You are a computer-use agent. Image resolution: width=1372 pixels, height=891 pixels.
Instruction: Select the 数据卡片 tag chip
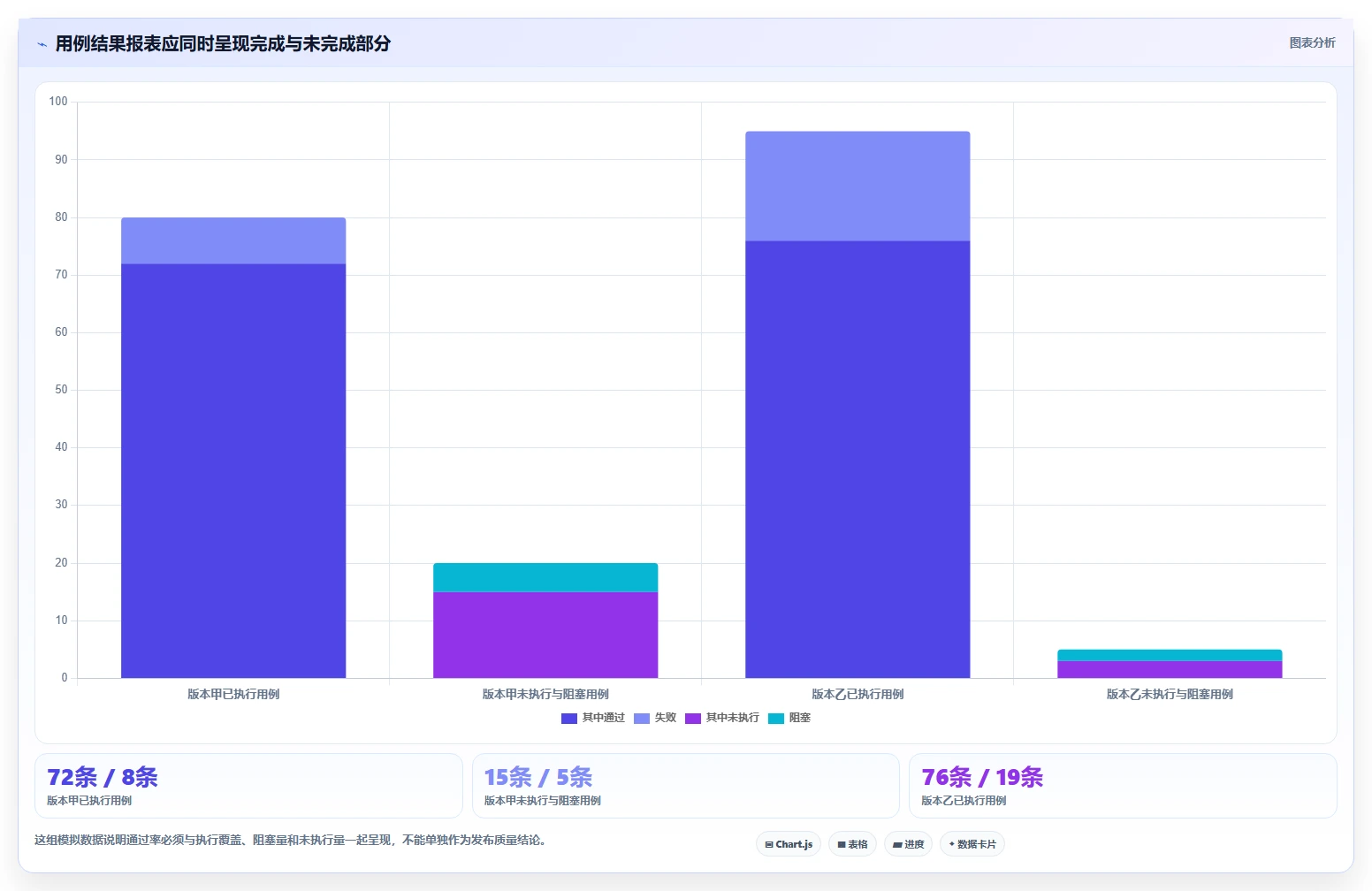[x=972, y=844]
